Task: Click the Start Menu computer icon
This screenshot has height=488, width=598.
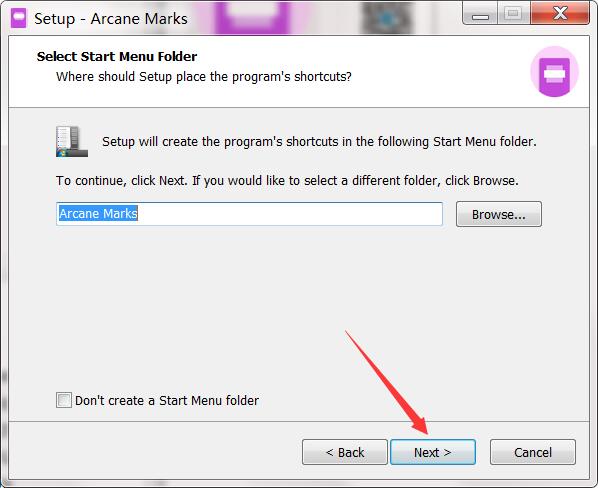Action: 72,141
